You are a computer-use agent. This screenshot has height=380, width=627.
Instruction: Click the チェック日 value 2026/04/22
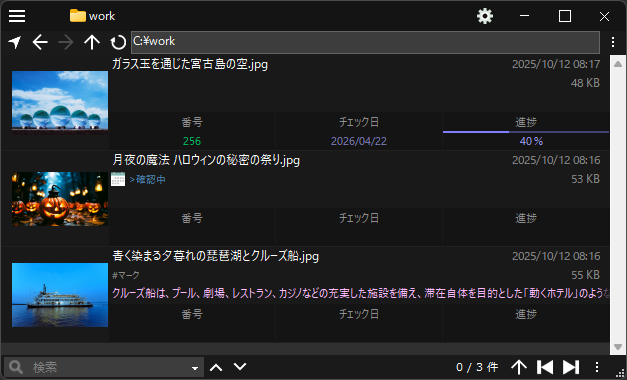click(359, 141)
